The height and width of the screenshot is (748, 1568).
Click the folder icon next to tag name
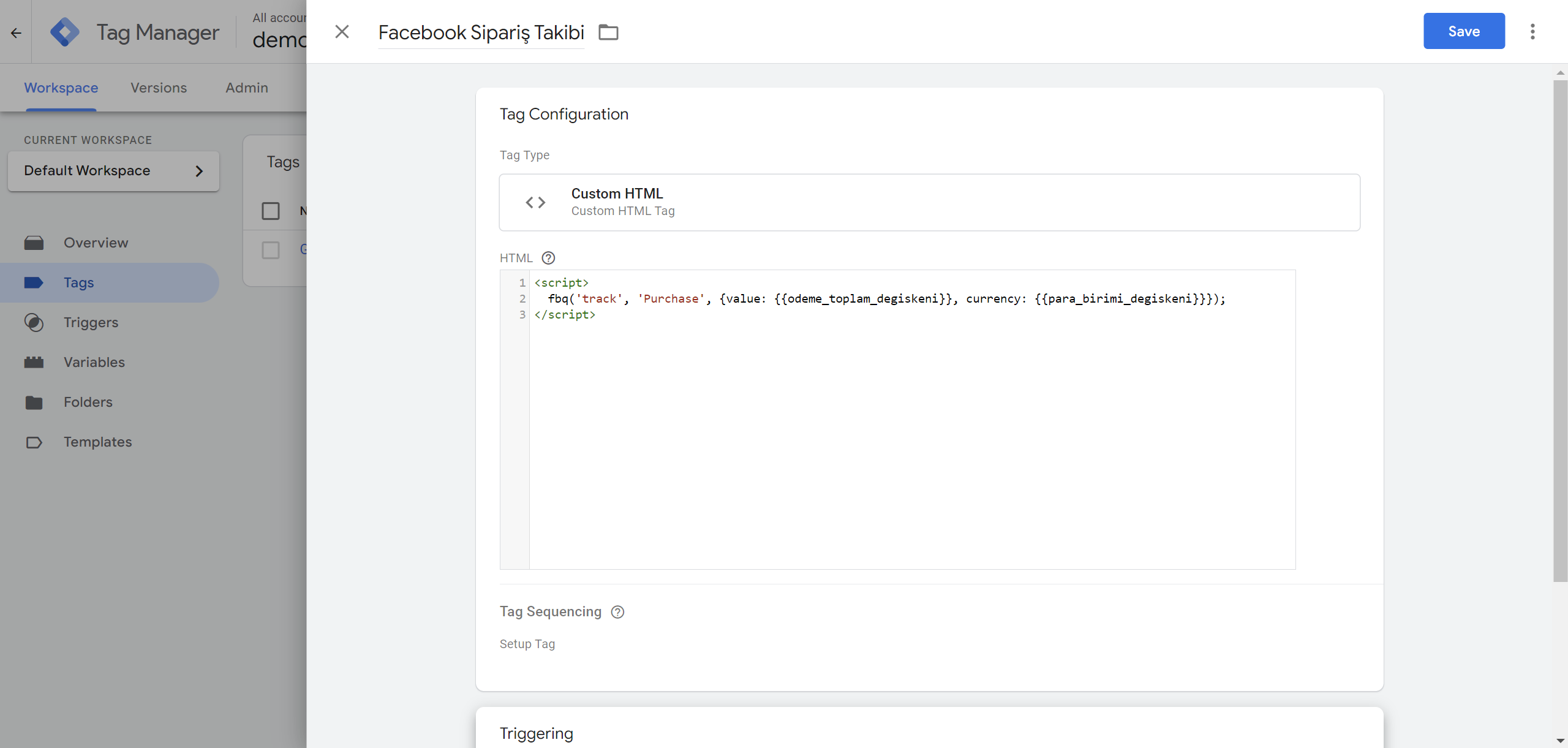(x=608, y=32)
